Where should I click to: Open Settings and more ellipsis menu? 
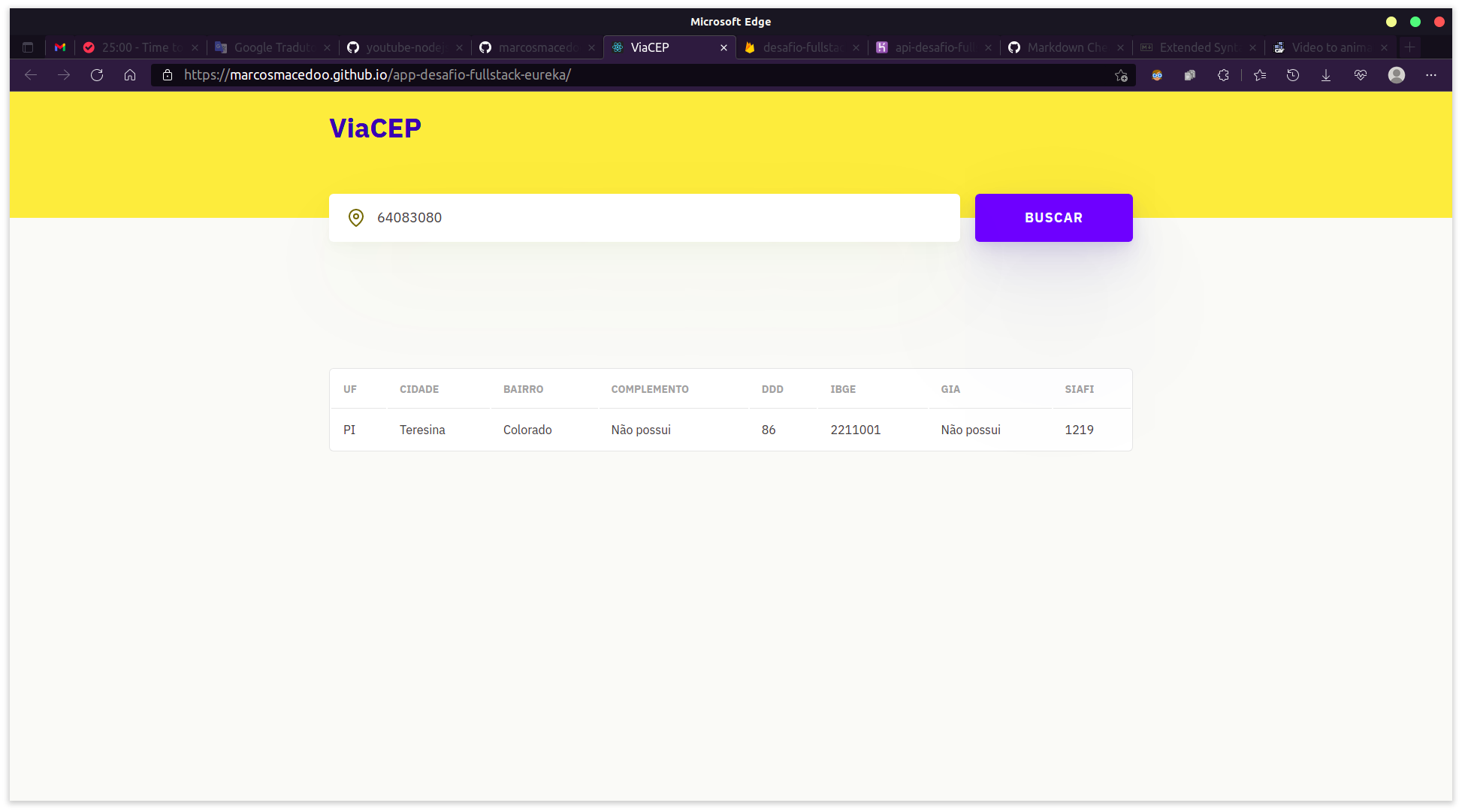(1431, 75)
